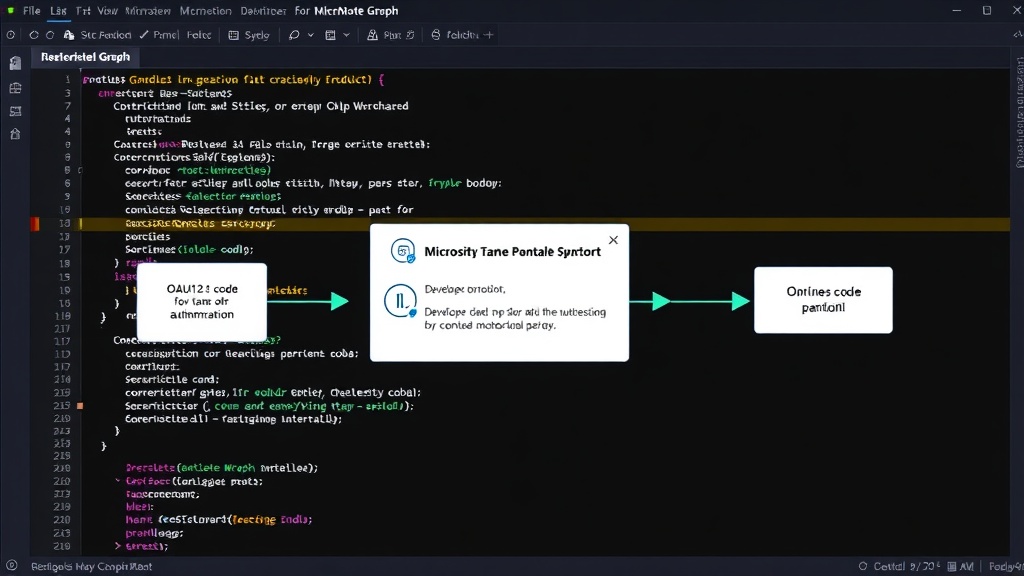Open the Mcmetion menu
1024x576 pixels.
click(x=205, y=11)
